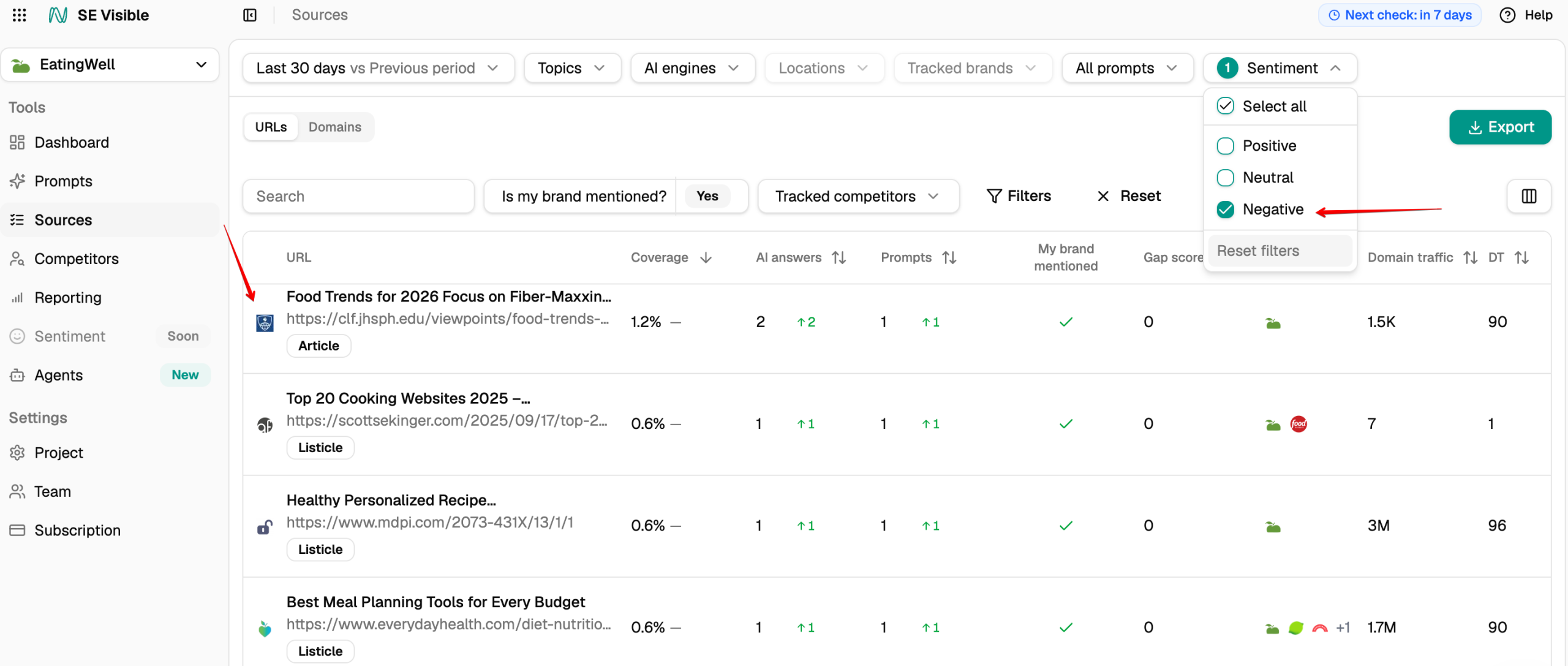The image size is (1568, 666).
Task: Open the scottsekinger.com URL link
Action: [447, 420]
